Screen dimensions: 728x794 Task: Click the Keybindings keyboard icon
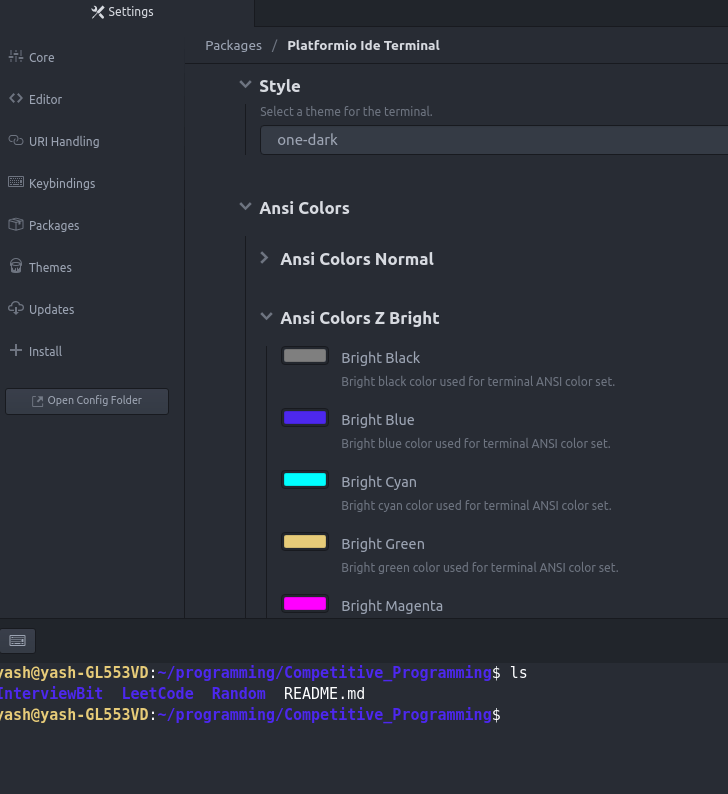[x=15, y=183]
